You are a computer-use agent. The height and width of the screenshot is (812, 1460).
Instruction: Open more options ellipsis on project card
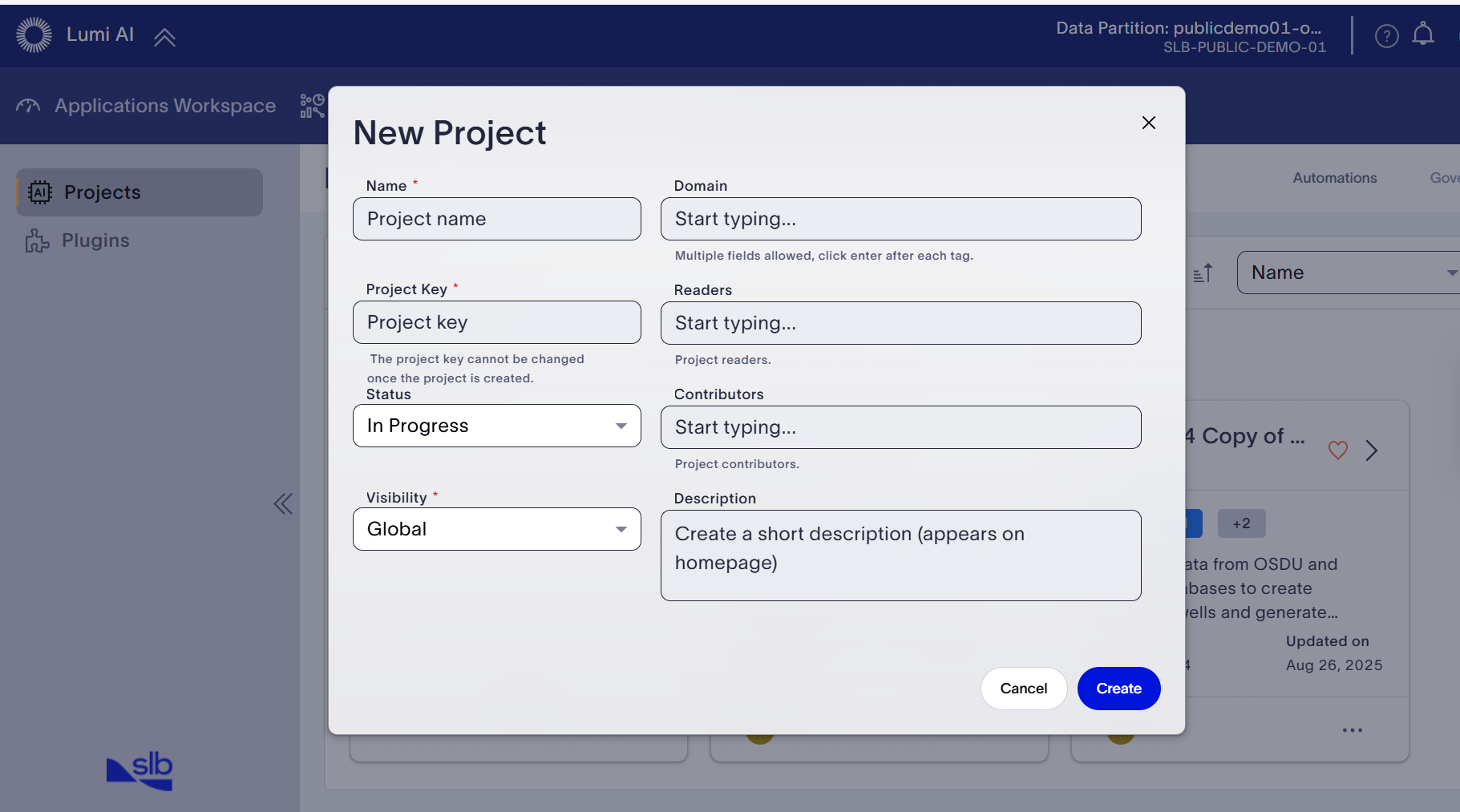pos(1353,730)
